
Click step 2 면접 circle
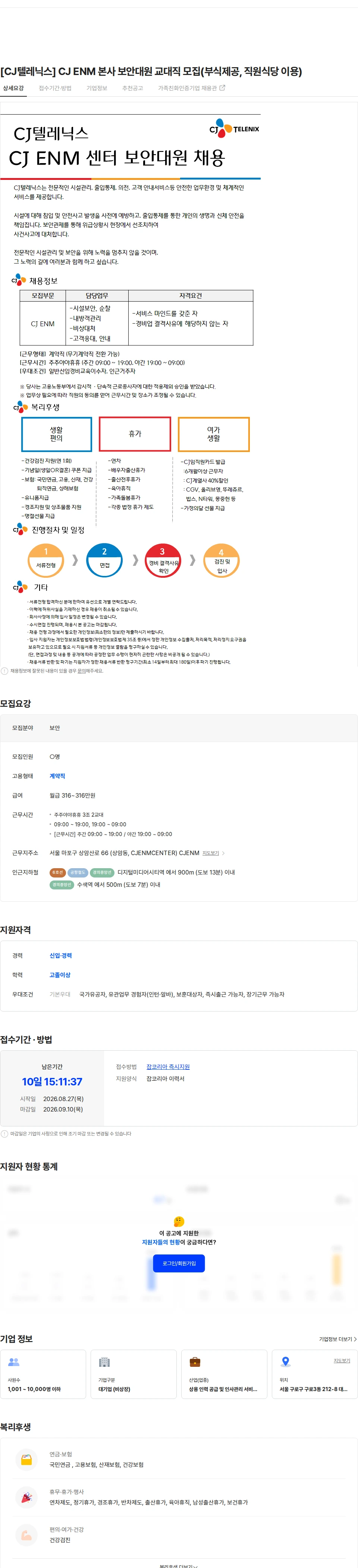(x=104, y=560)
